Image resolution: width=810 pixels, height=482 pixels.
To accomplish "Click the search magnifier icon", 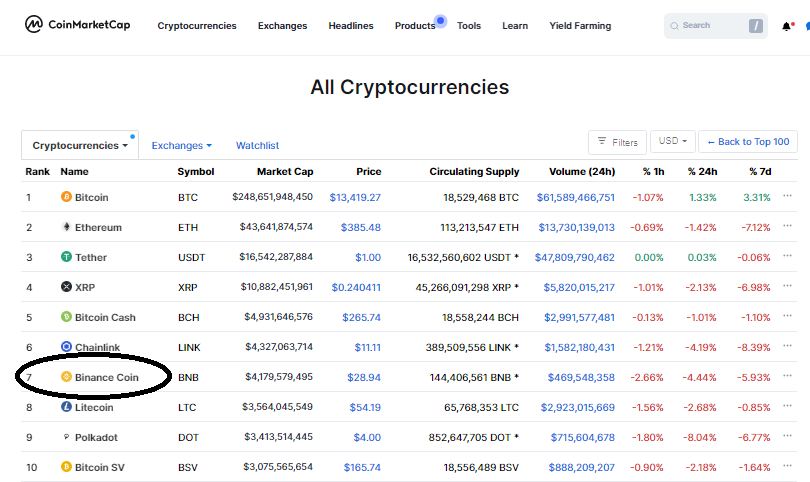I will click(x=674, y=26).
